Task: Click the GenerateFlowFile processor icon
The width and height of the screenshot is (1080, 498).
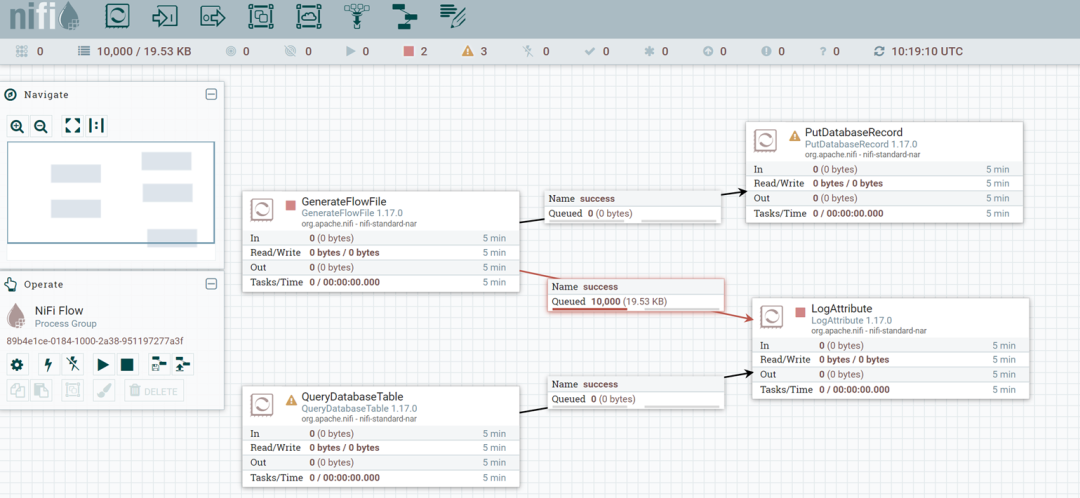Action: coord(262,209)
